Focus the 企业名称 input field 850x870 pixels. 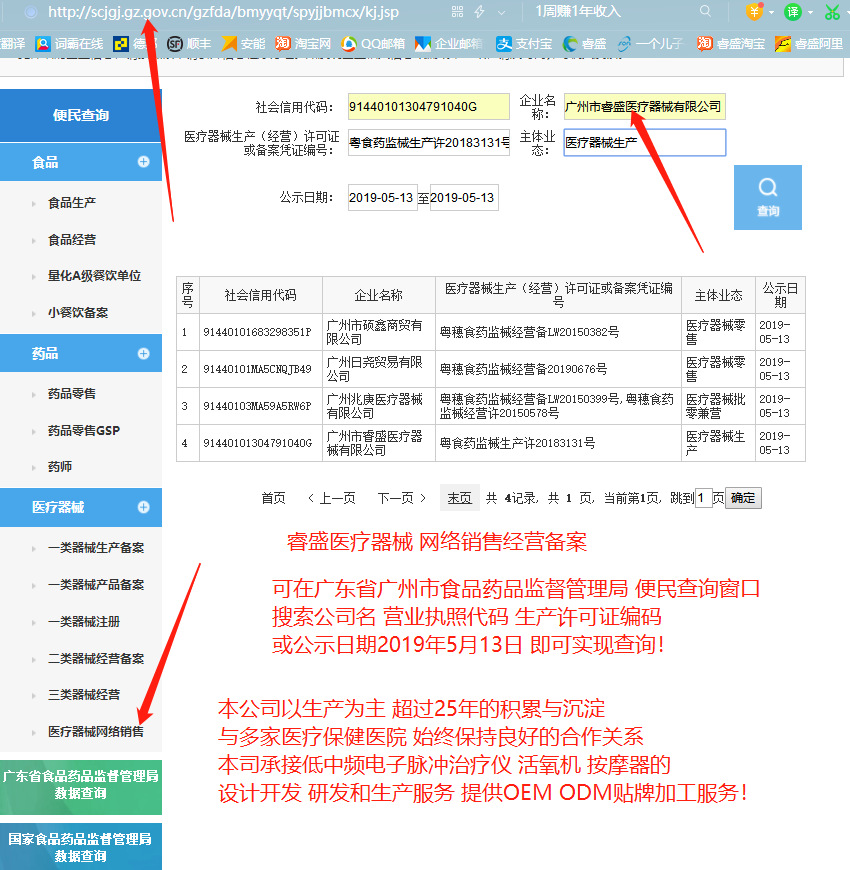(x=644, y=107)
